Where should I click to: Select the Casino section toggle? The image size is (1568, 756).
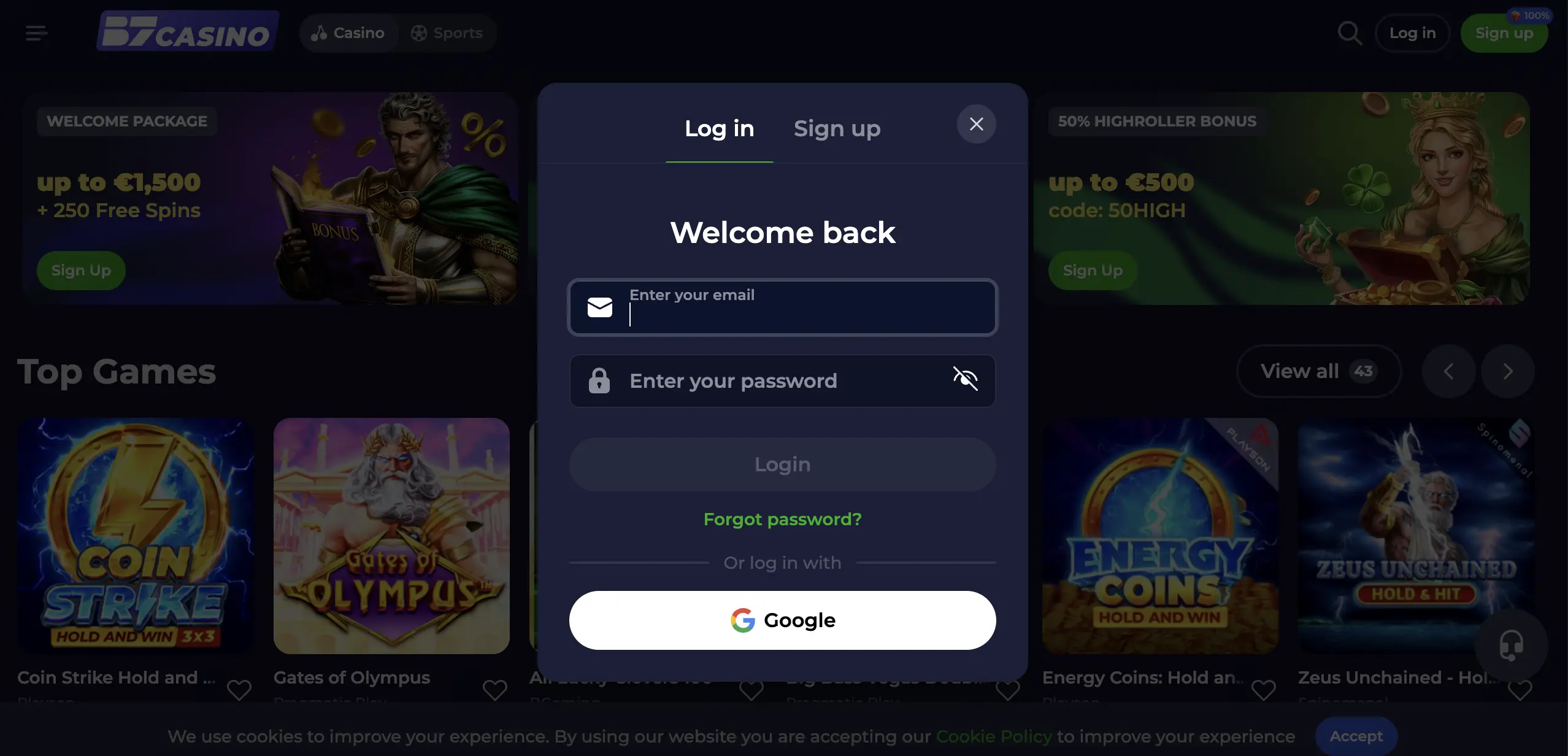(348, 33)
